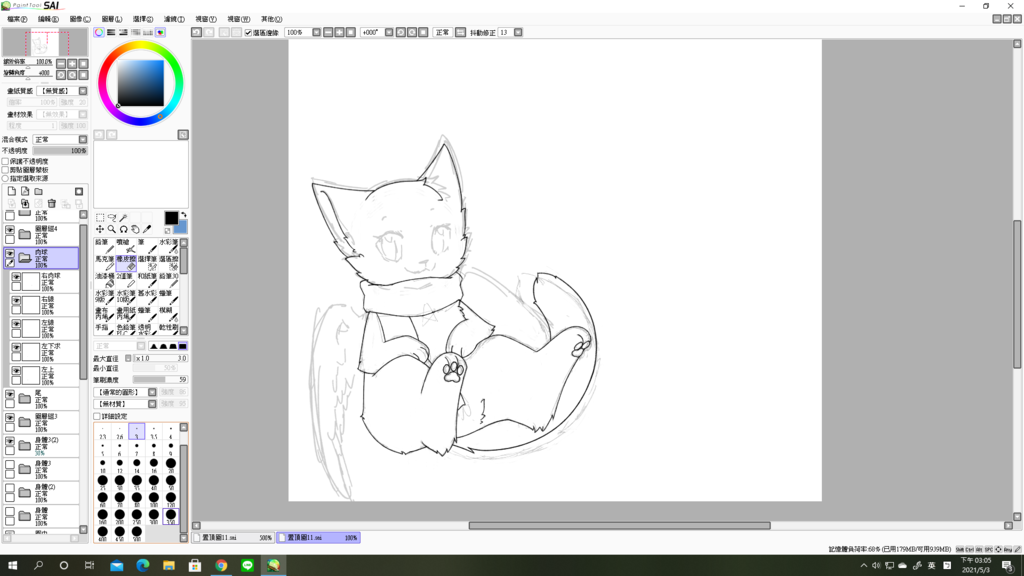Select the zoom magnifier tool

pyautogui.click(x=112, y=229)
